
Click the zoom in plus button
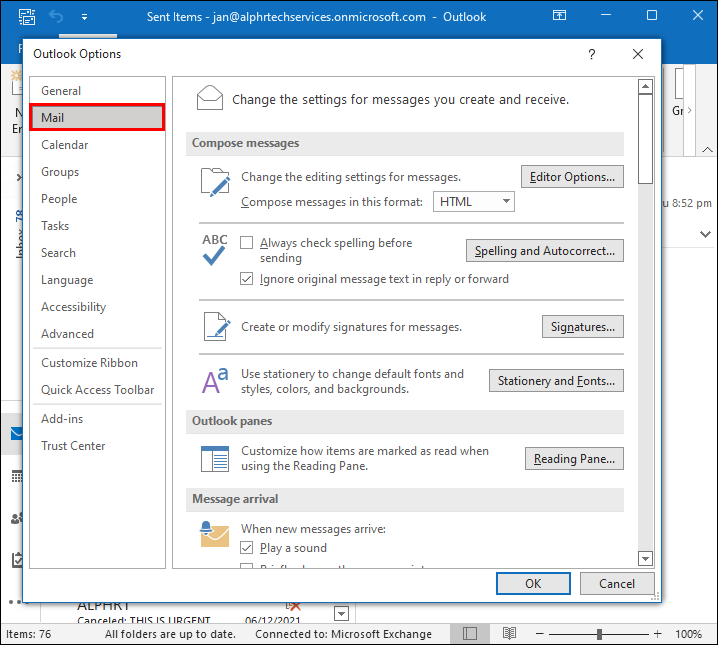[658, 634]
